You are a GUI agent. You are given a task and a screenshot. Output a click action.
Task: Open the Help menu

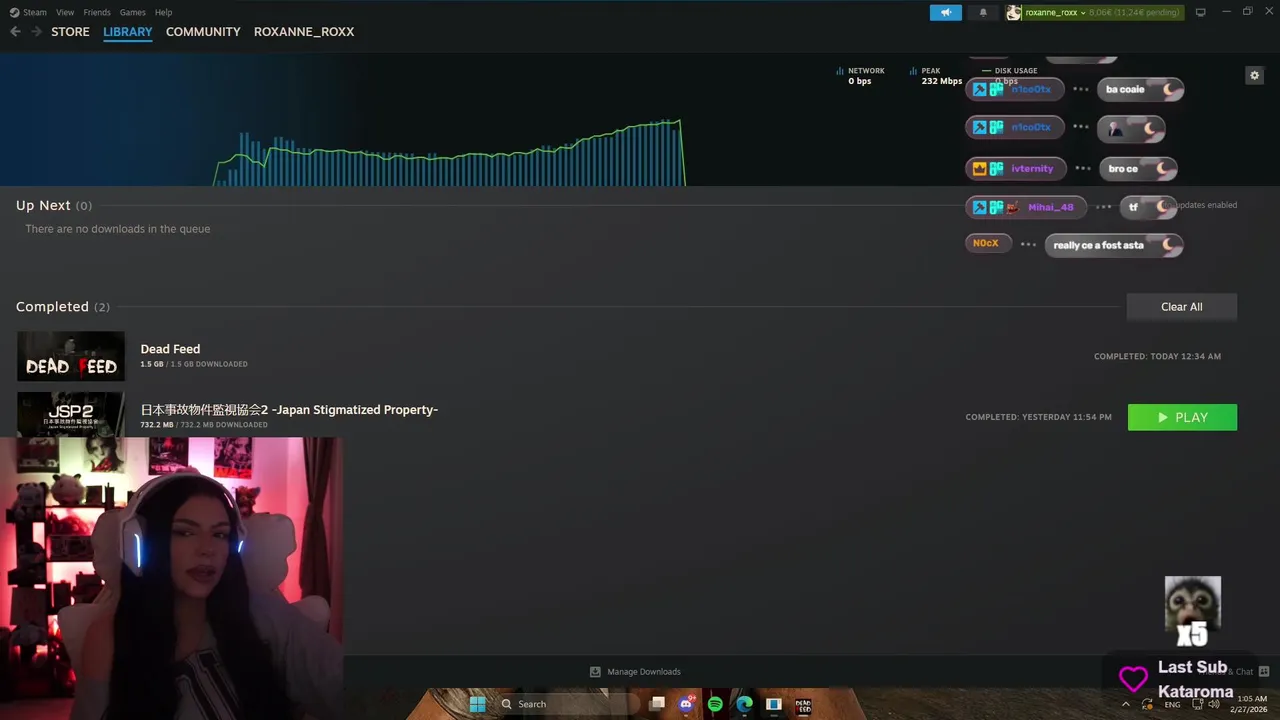pos(164,12)
